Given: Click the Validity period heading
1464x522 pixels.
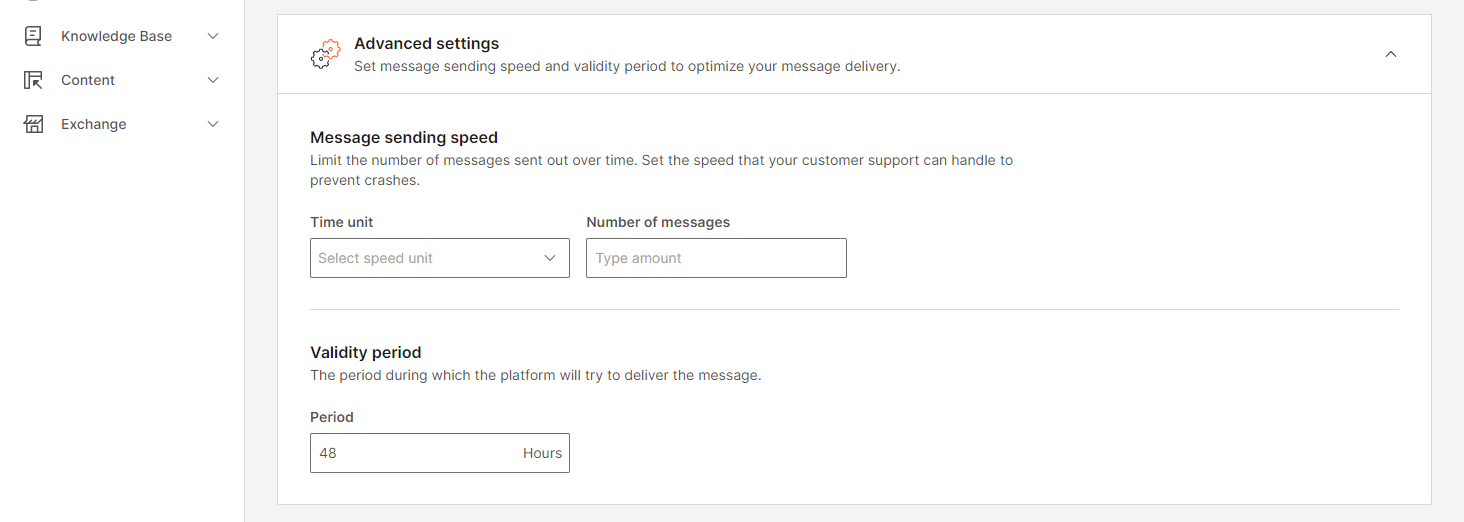Looking at the screenshot, I should click(x=366, y=352).
